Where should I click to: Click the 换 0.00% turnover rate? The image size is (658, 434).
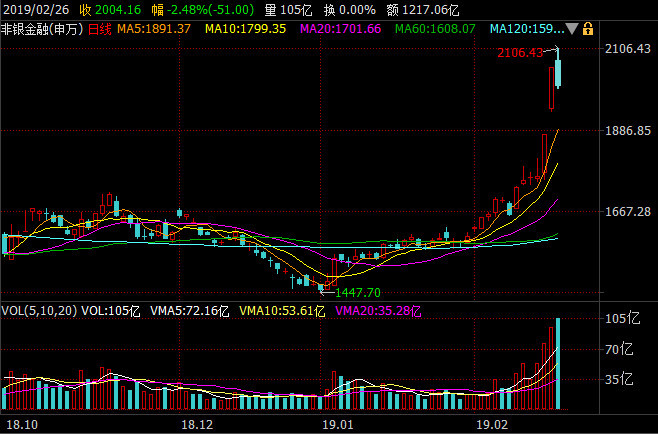pyautogui.click(x=349, y=10)
